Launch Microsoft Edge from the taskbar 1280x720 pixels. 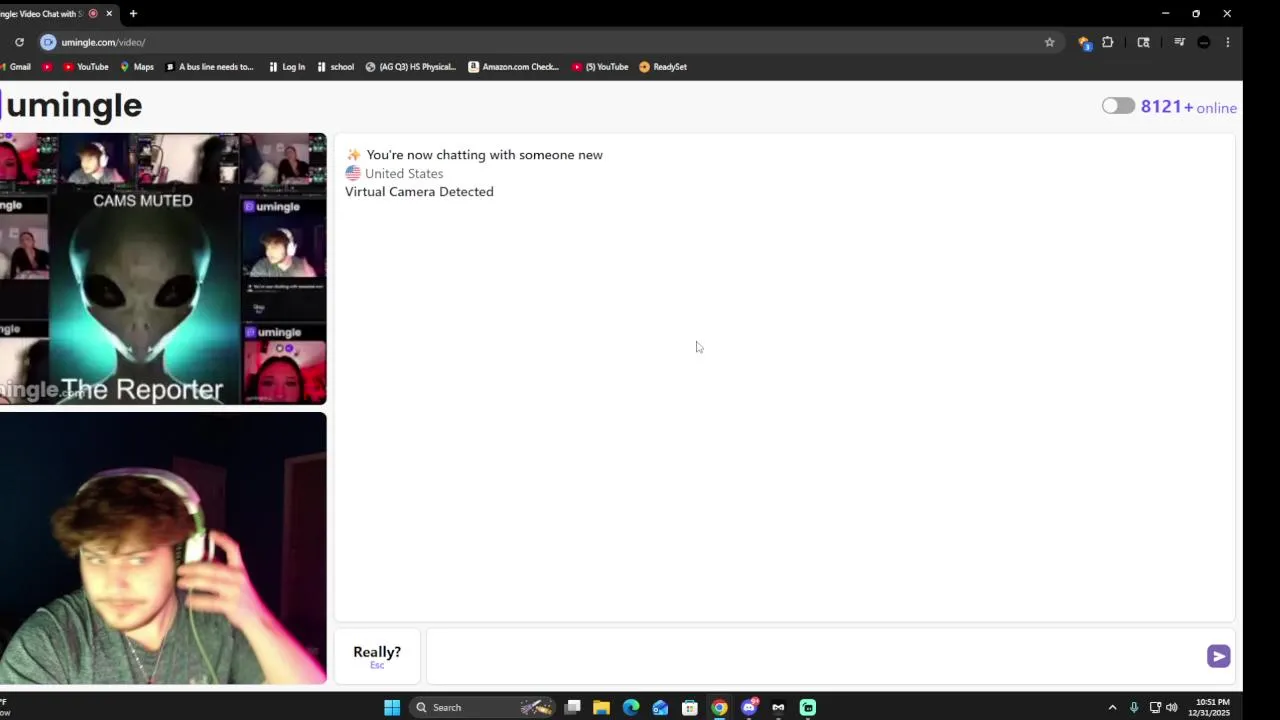coord(631,707)
